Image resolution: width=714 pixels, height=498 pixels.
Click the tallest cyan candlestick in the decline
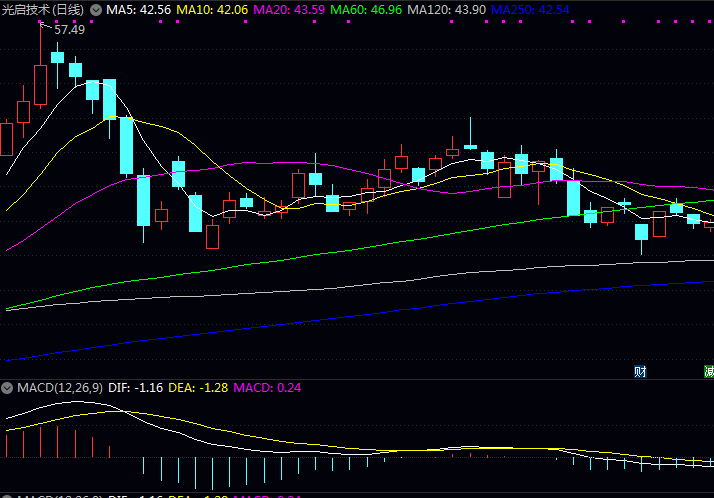(x=126, y=146)
